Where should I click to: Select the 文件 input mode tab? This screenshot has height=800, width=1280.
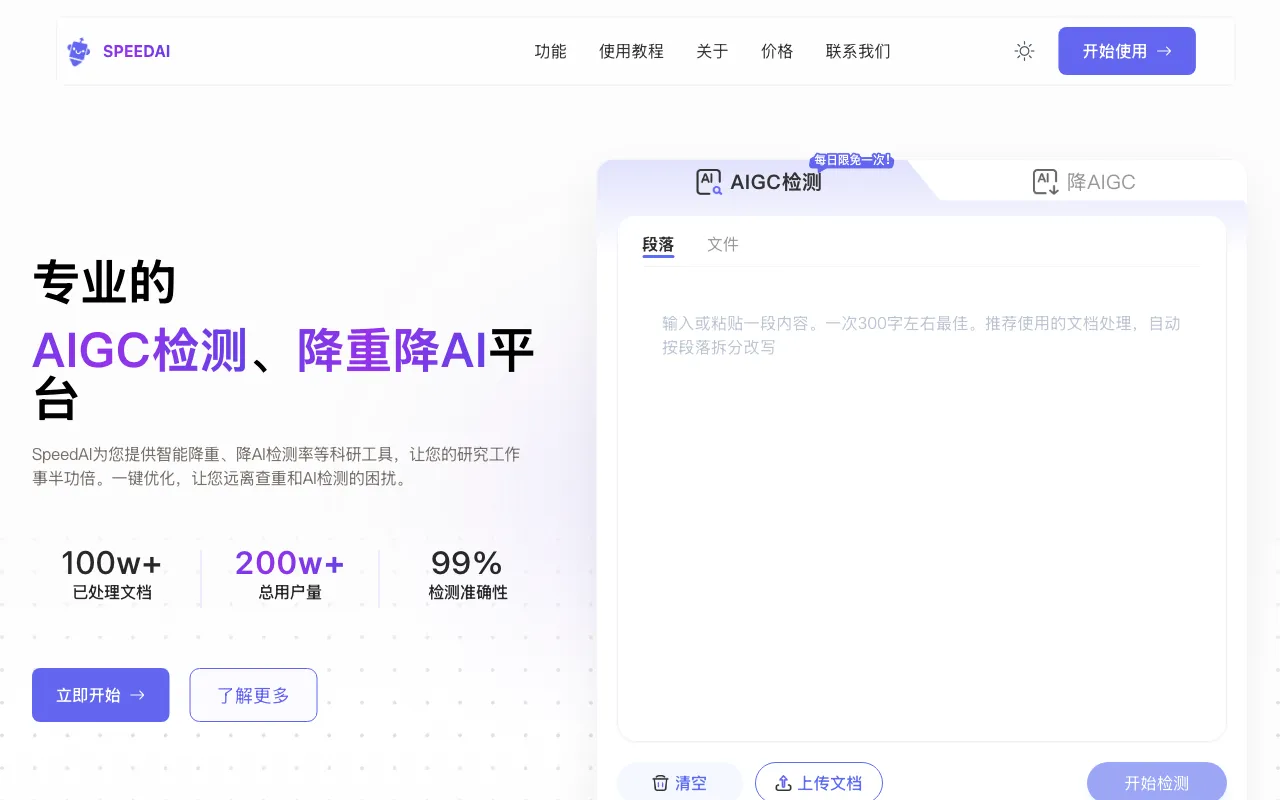click(723, 244)
